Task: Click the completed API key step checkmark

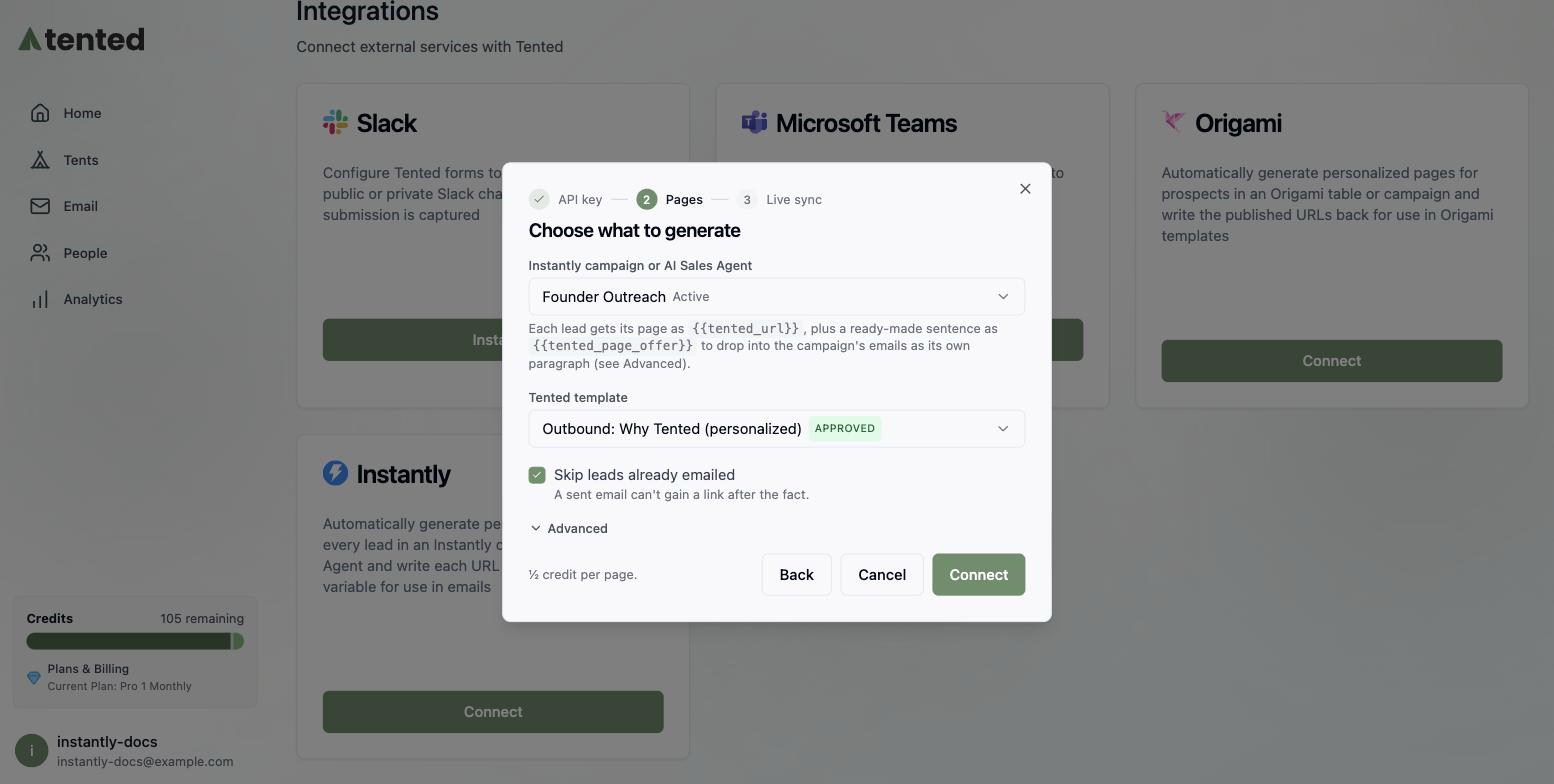Action: 539,199
